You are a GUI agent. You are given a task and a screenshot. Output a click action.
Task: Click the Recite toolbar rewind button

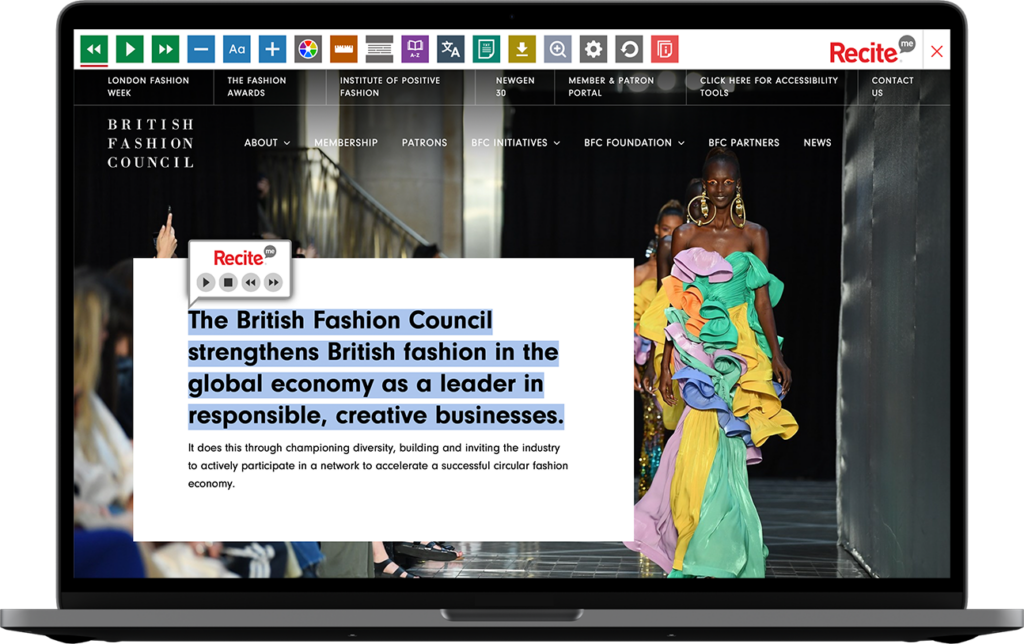pos(94,49)
